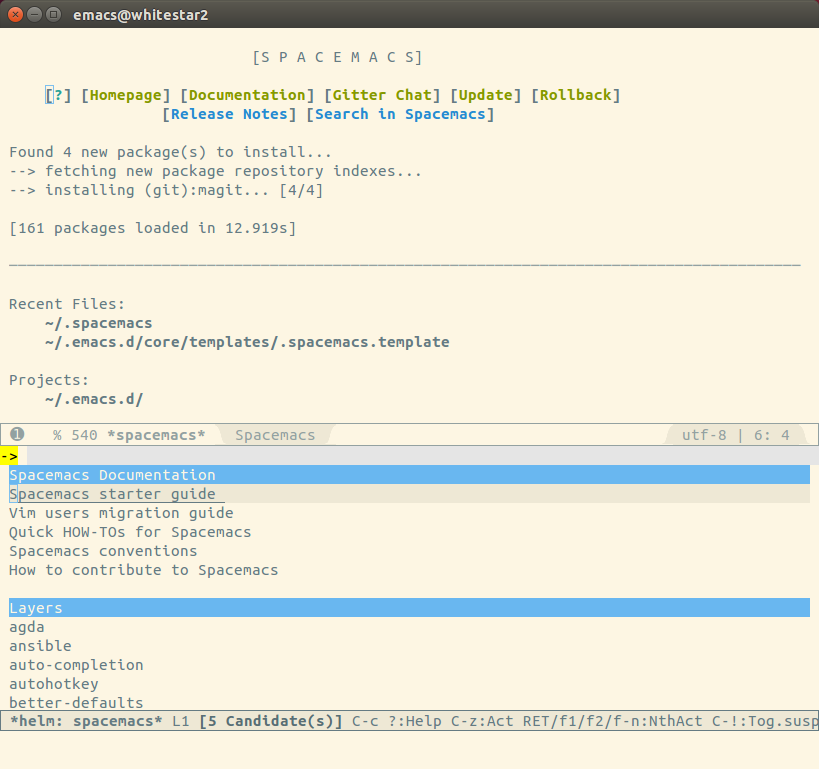Select Vim users migration guide
This screenshot has width=819, height=769.
tap(121, 513)
